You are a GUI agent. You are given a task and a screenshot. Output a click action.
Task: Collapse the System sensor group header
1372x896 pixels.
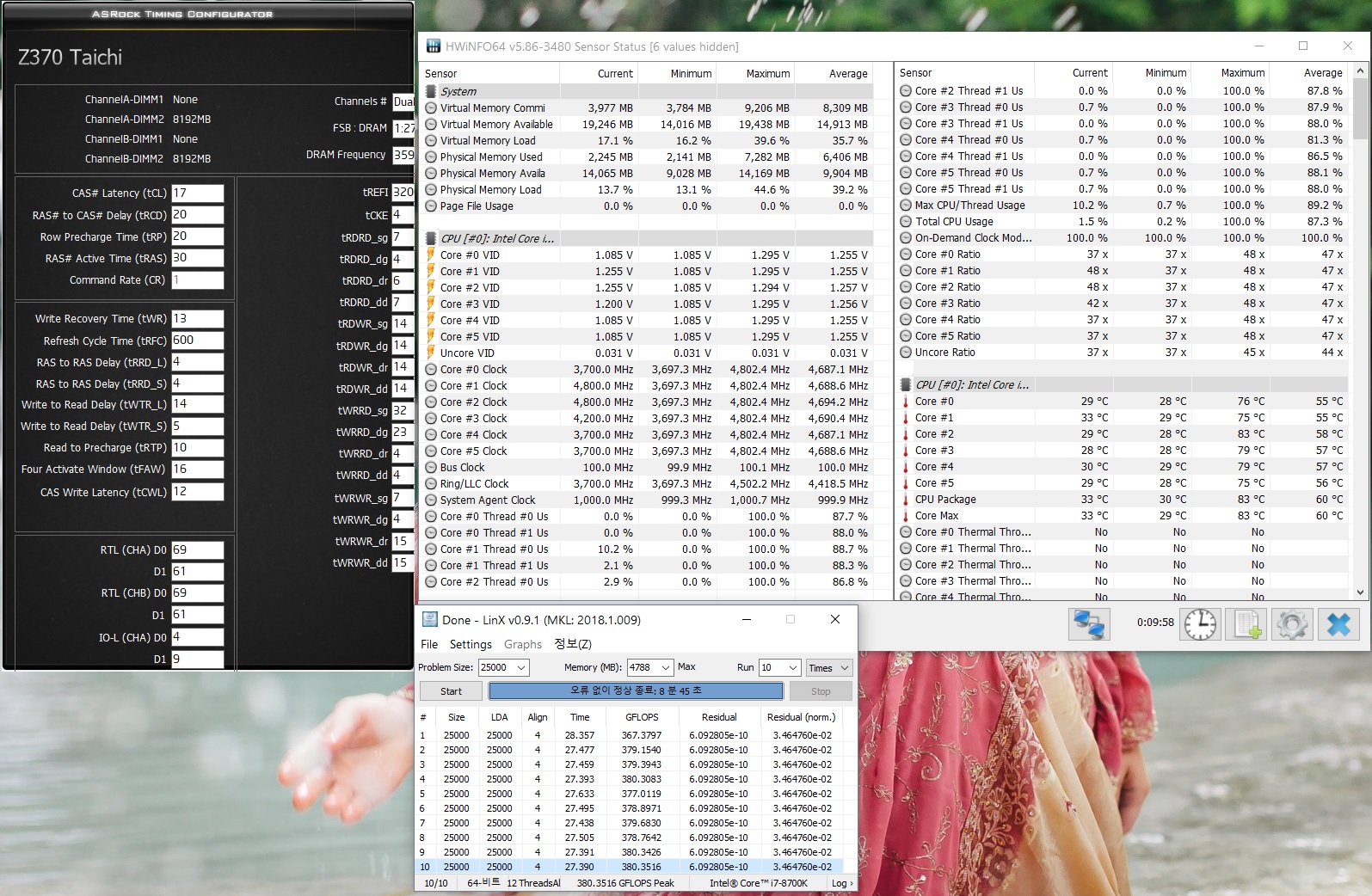click(458, 91)
